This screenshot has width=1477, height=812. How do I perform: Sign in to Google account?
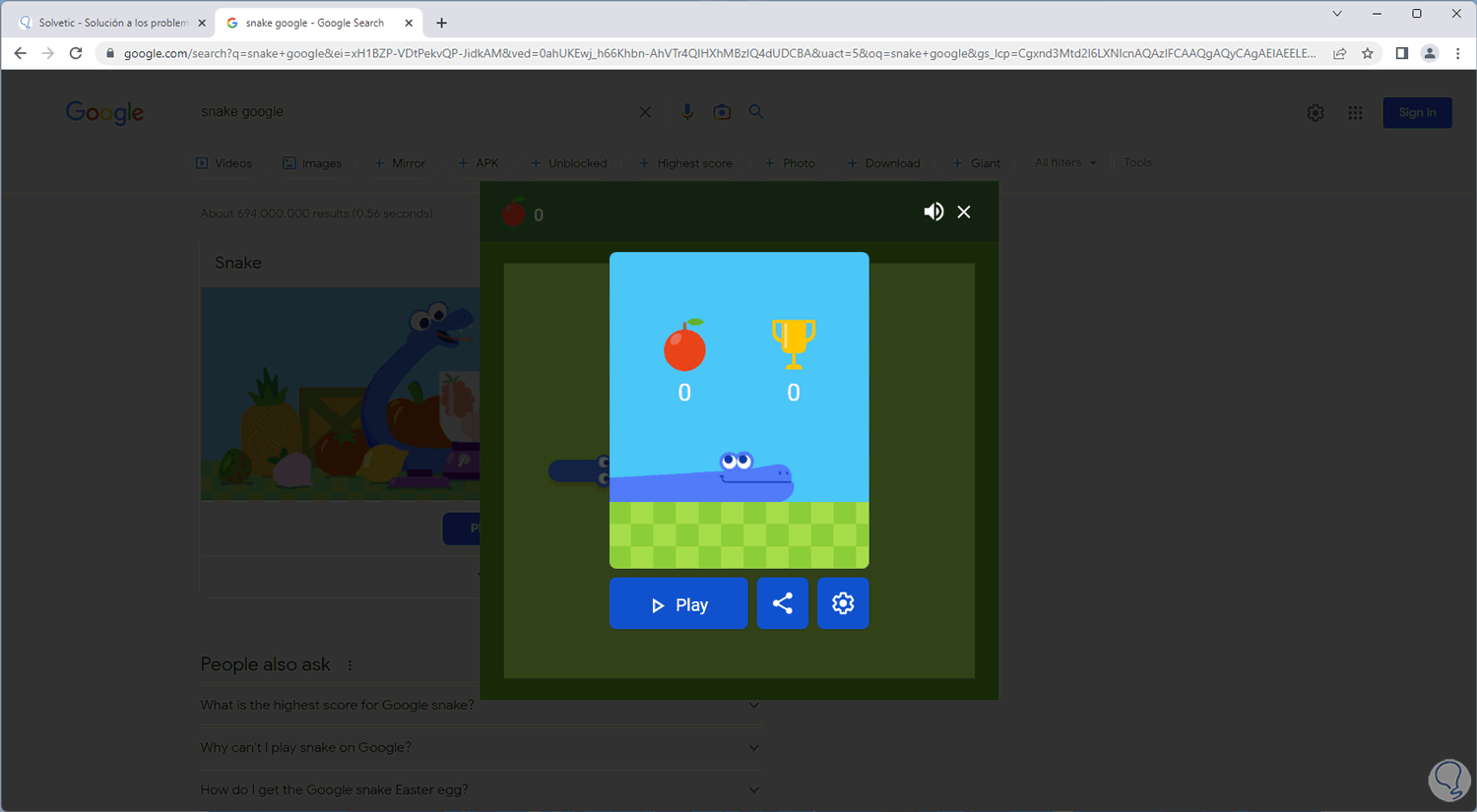1417,112
